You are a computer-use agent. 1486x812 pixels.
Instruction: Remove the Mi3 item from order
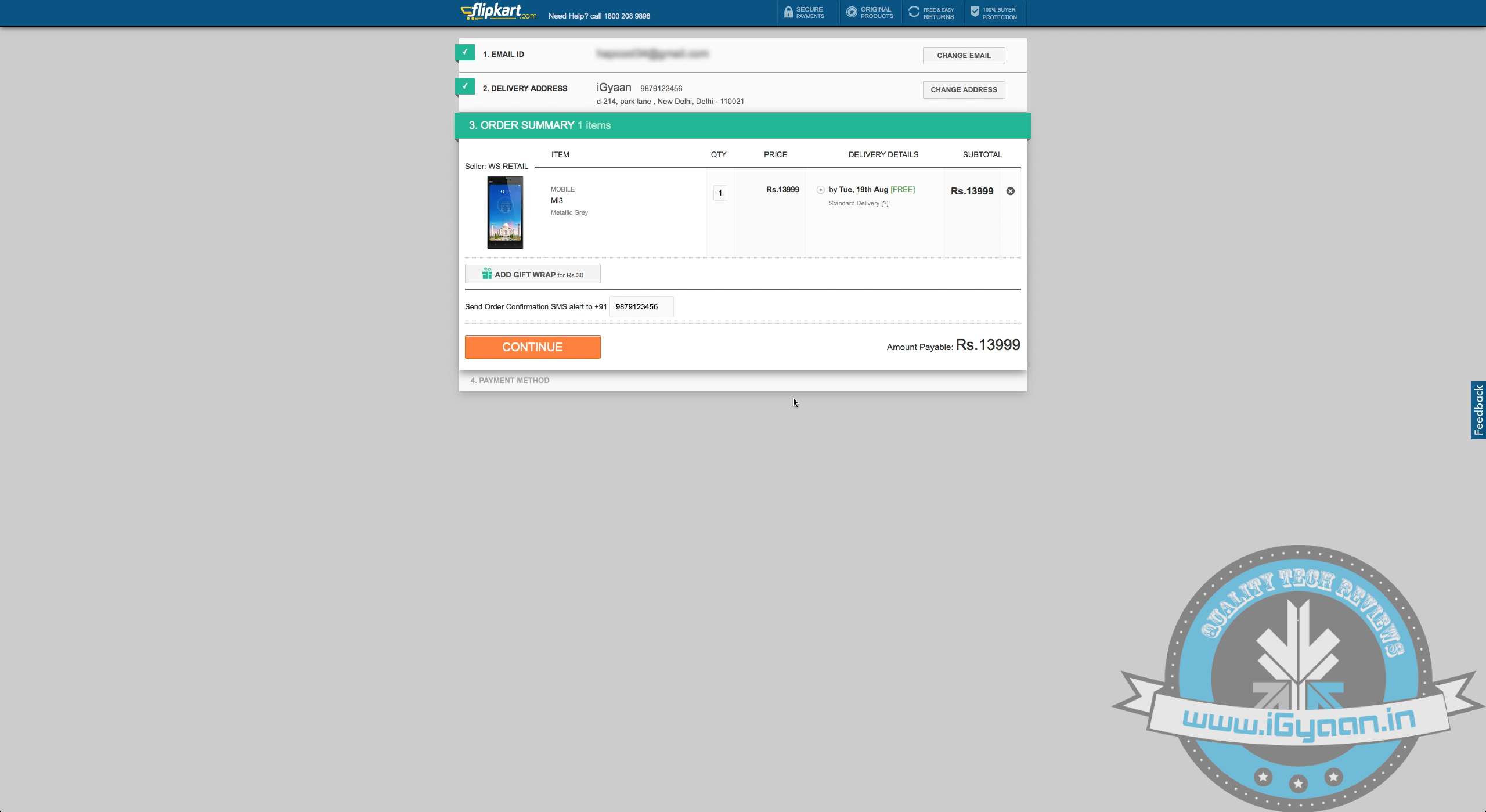[x=1010, y=191]
